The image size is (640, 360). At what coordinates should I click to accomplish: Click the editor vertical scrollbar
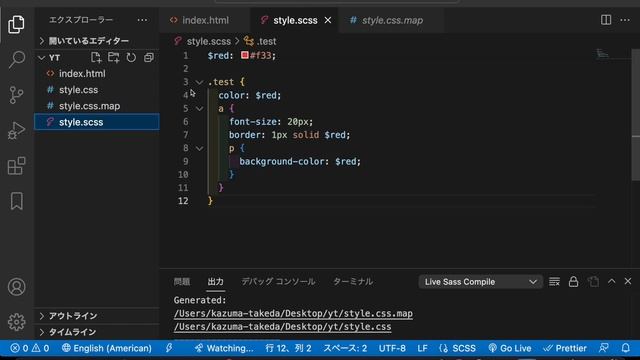pos(636,114)
